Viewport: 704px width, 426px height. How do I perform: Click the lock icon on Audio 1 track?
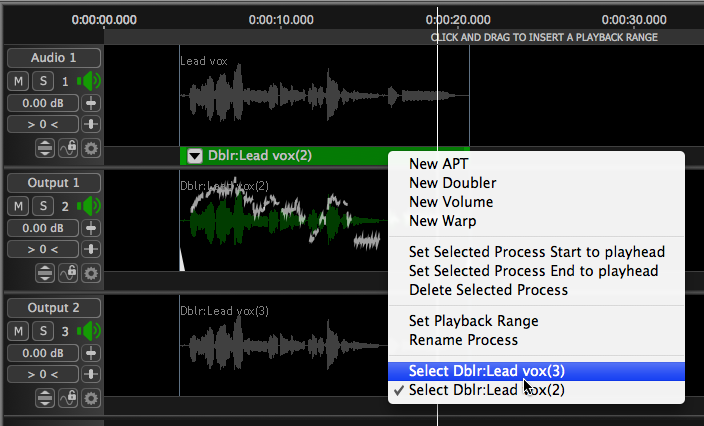click(68, 148)
